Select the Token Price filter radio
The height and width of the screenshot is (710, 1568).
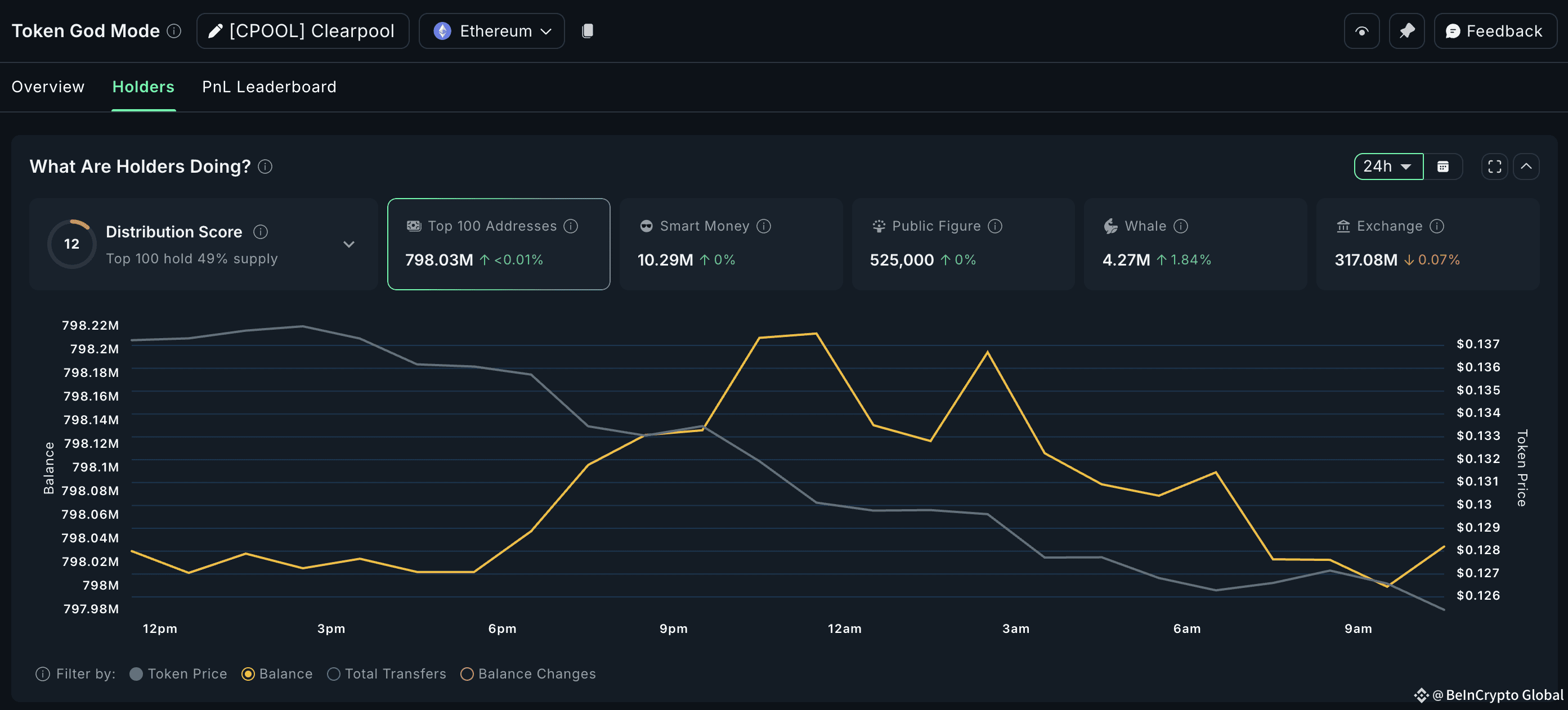click(136, 674)
